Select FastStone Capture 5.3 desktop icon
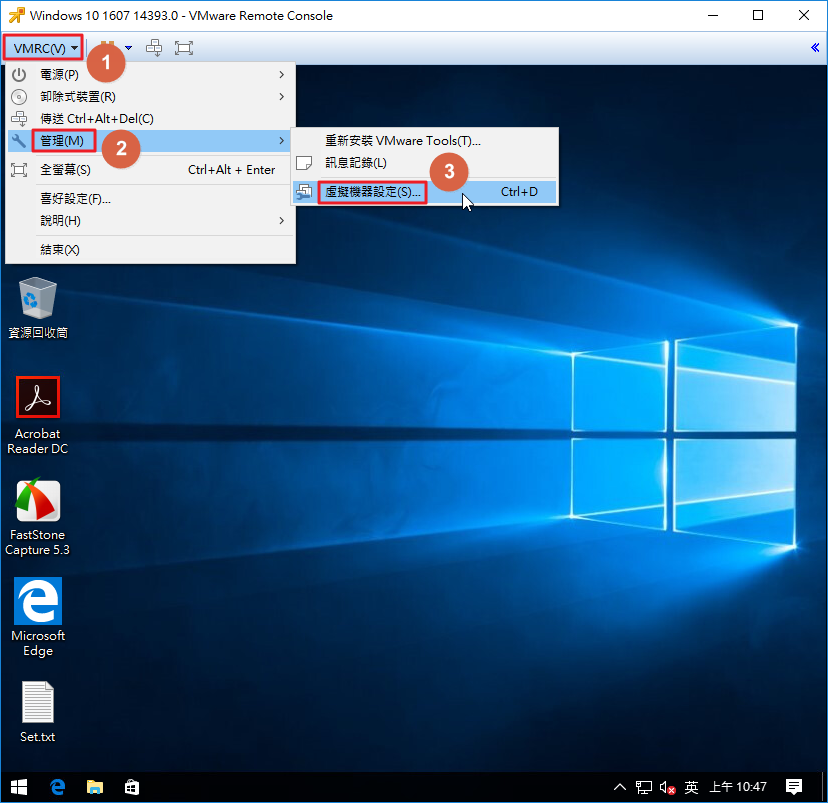This screenshot has height=803, width=828. (x=37, y=517)
